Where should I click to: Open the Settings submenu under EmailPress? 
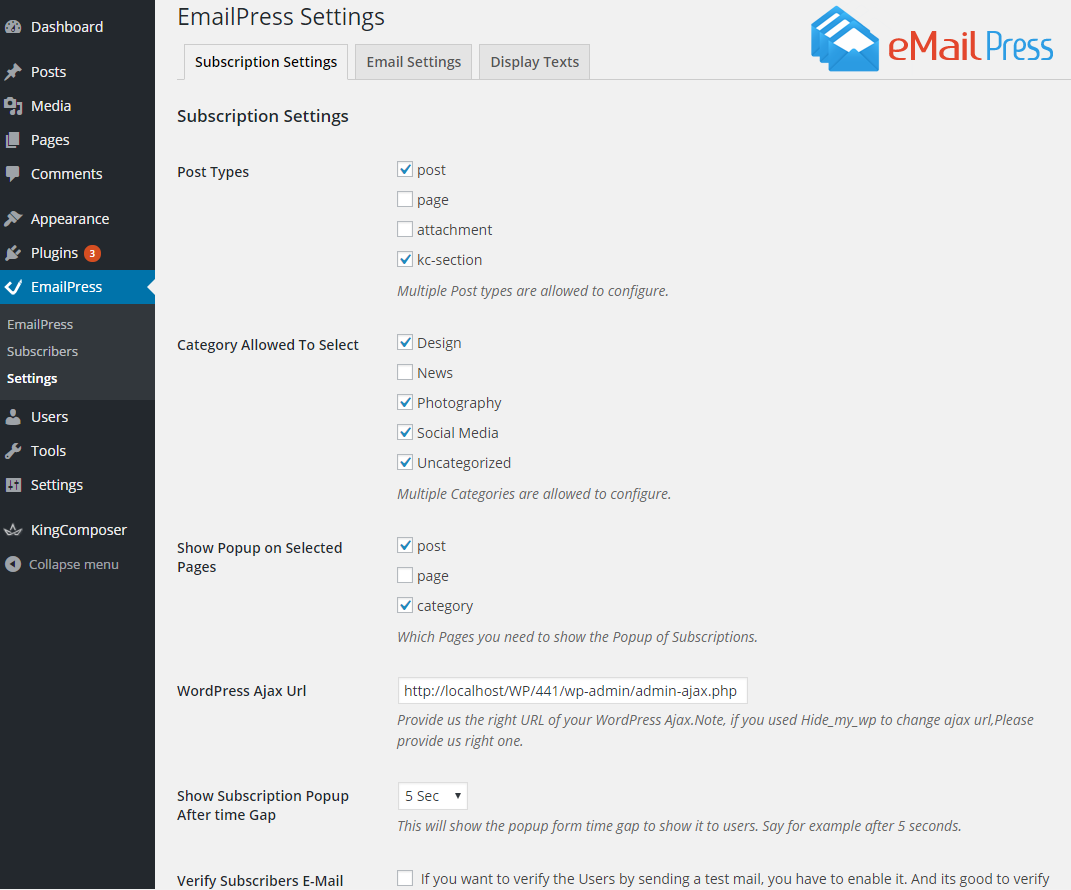(x=32, y=378)
